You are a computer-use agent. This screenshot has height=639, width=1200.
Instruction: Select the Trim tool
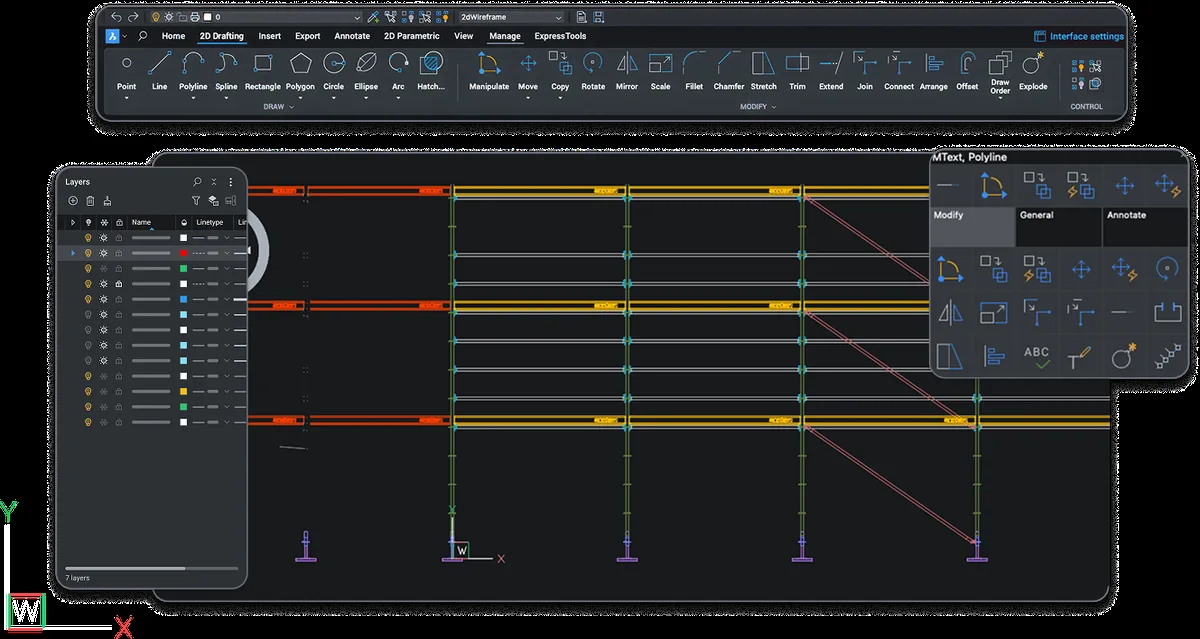pyautogui.click(x=797, y=72)
